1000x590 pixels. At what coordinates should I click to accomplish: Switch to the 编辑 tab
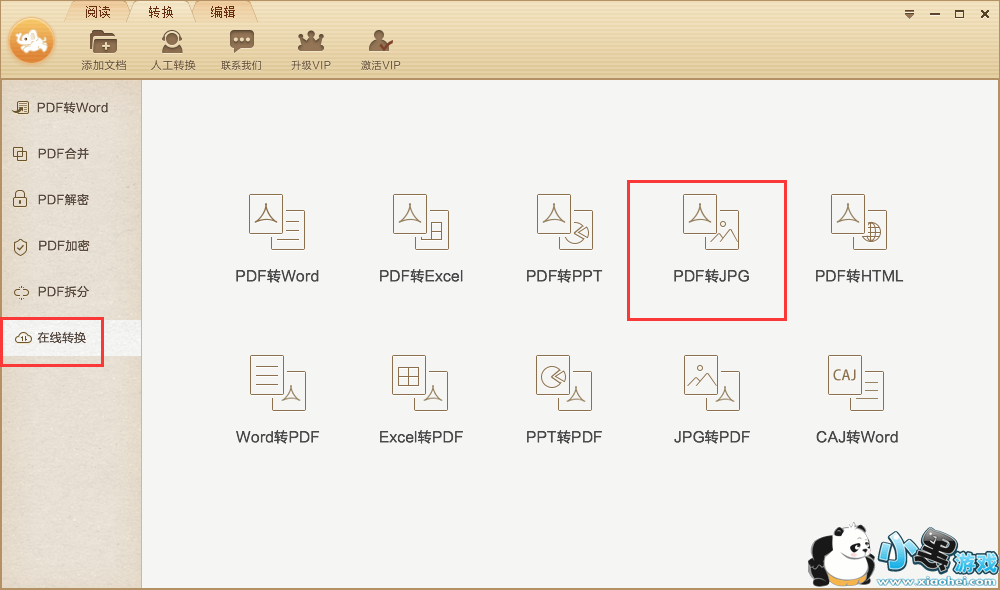point(222,12)
